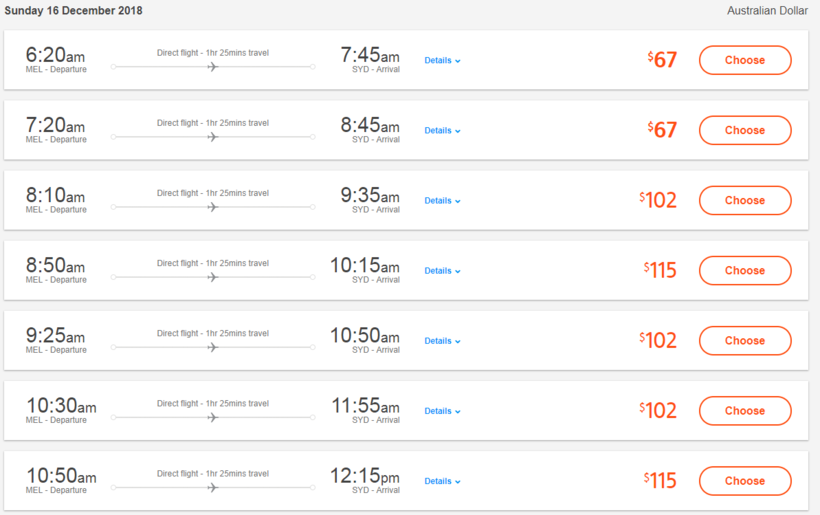Click the airplane icon on the 8:10am flight
Viewport: 820px width, 515px height.
coord(212,207)
